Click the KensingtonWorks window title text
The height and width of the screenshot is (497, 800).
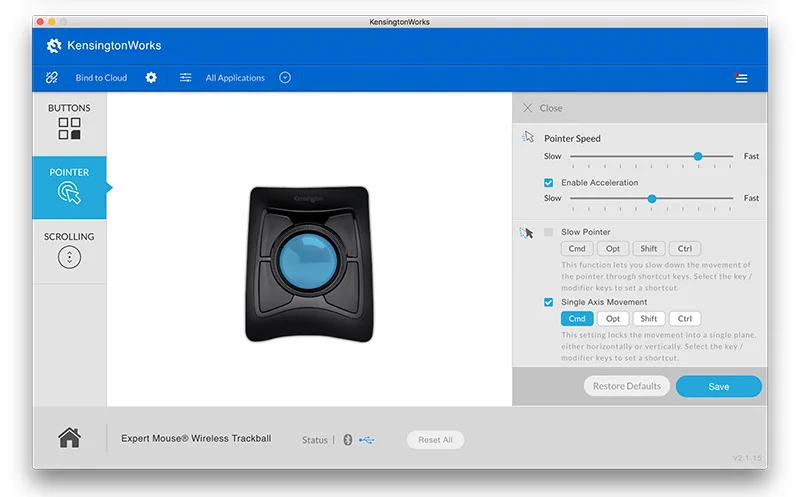pos(399,22)
